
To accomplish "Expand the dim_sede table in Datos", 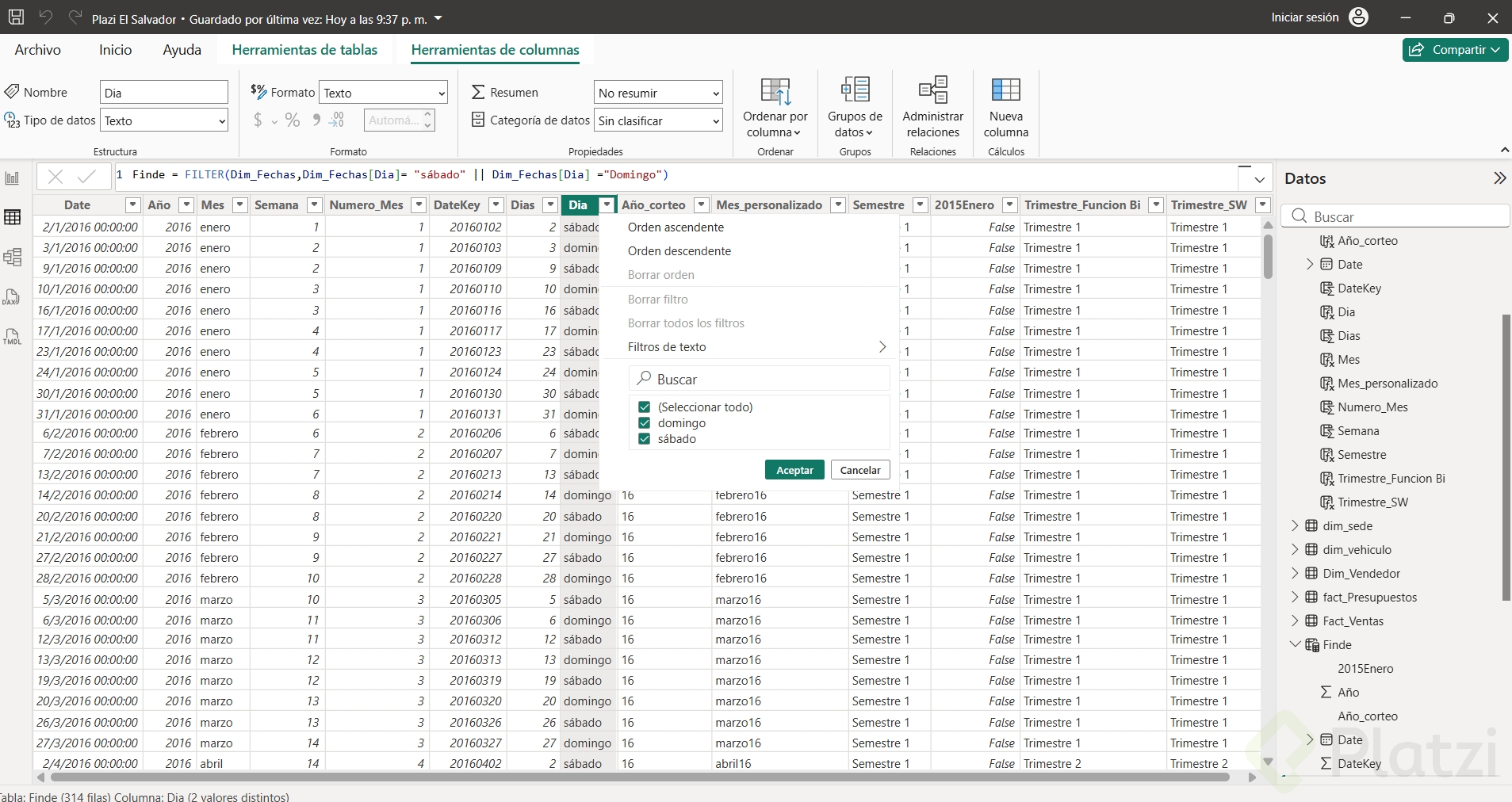I will 1295,526.
